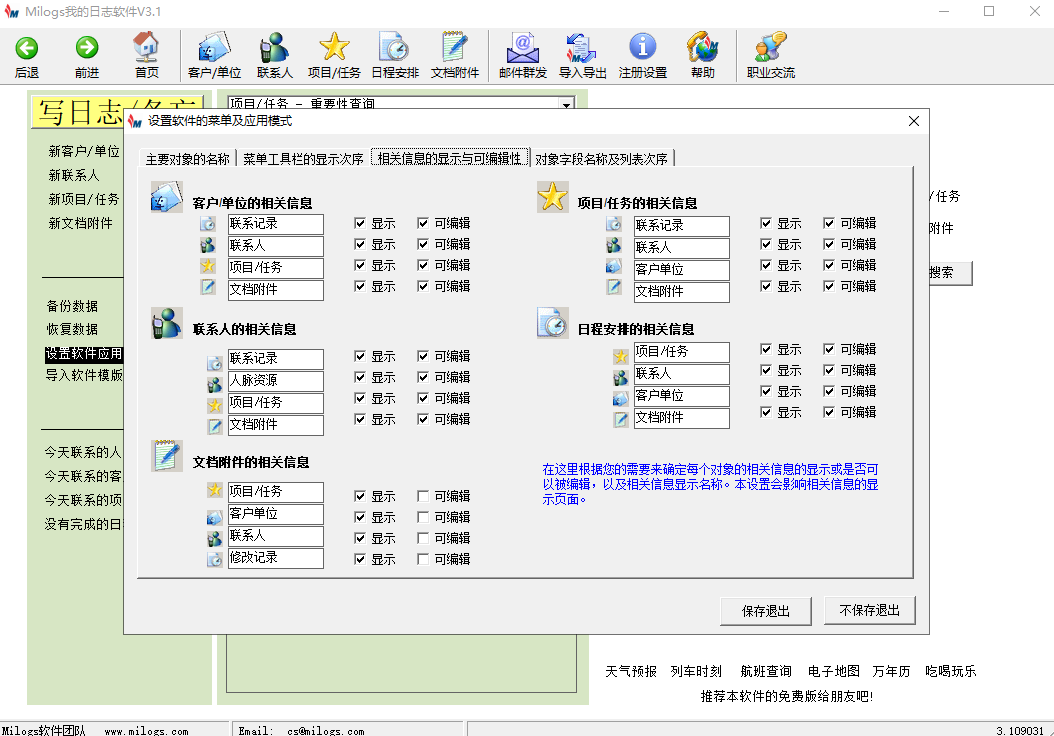Click the 保存退出 button
Screen dimensions: 1054x736
click(765, 610)
